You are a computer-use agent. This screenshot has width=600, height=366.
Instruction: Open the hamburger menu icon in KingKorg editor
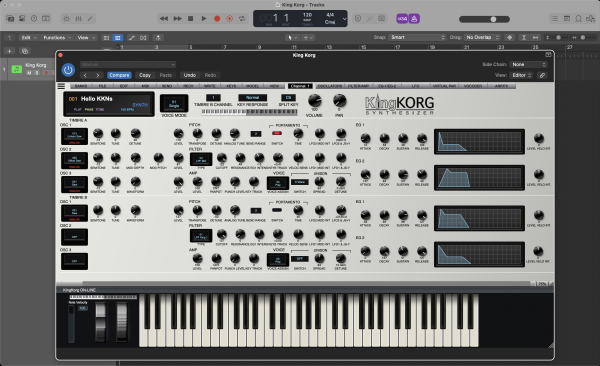point(61,86)
